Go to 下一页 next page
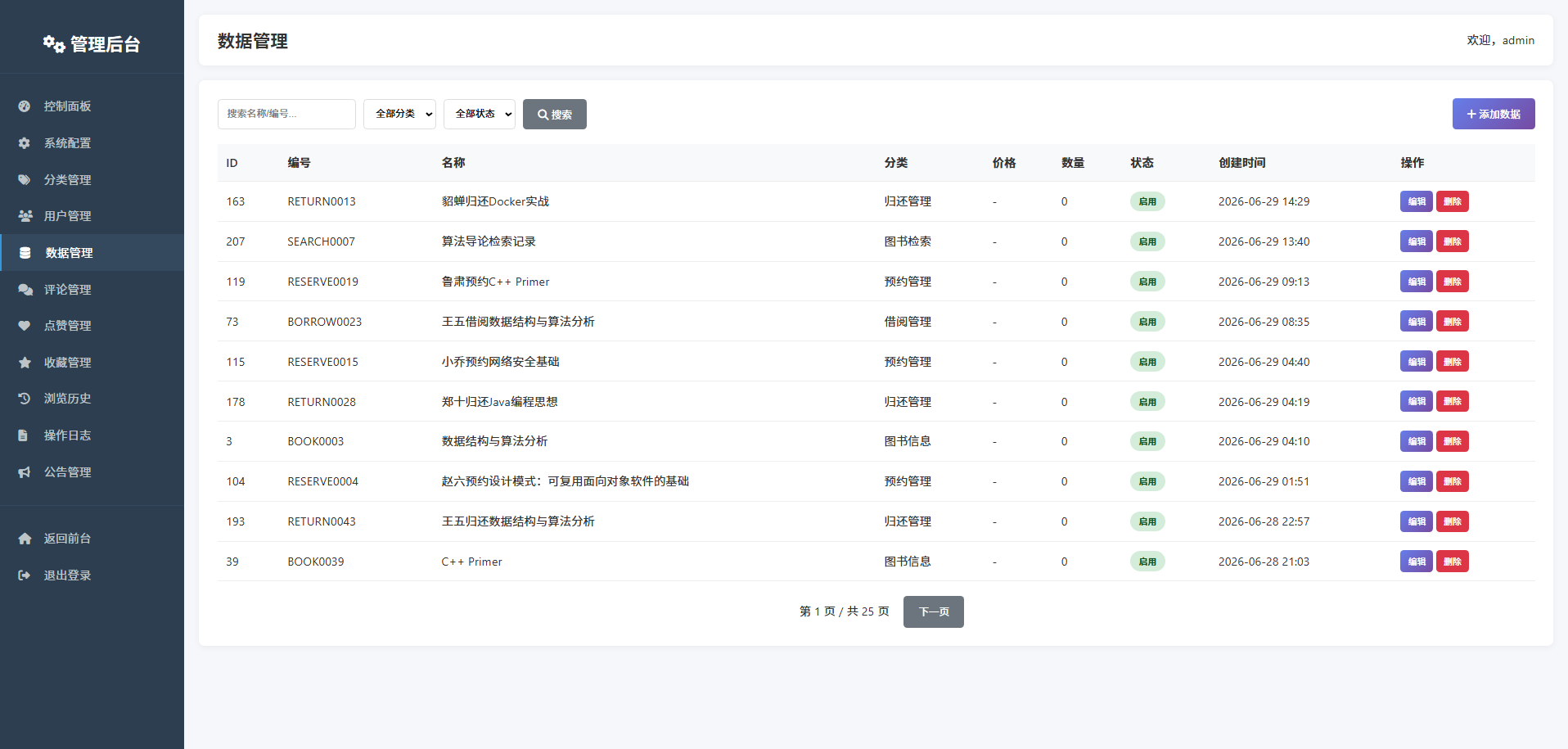Image resolution: width=1568 pixels, height=749 pixels. [x=934, y=611]
